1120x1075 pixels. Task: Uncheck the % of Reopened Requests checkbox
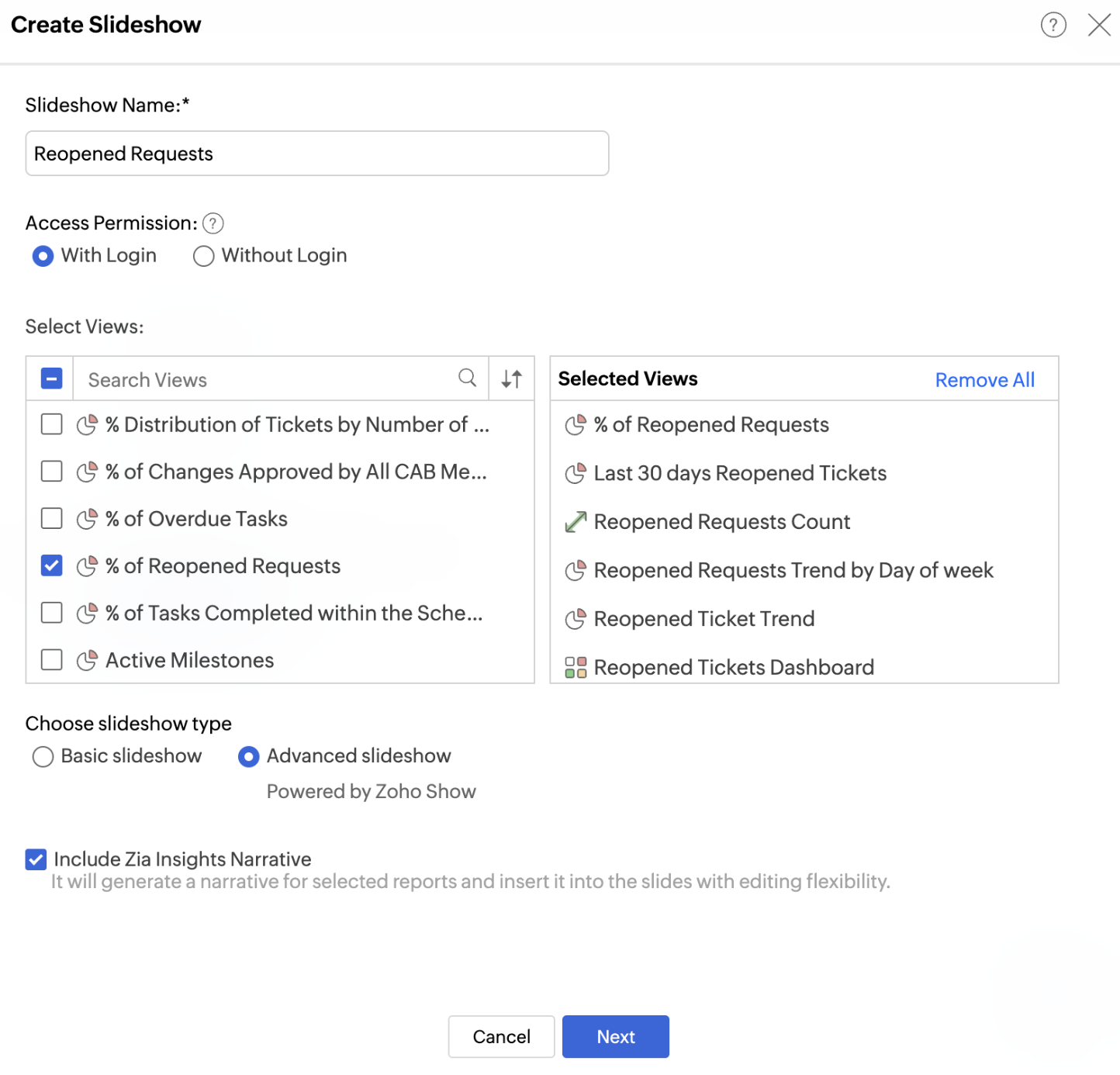(x=52, y=565)
